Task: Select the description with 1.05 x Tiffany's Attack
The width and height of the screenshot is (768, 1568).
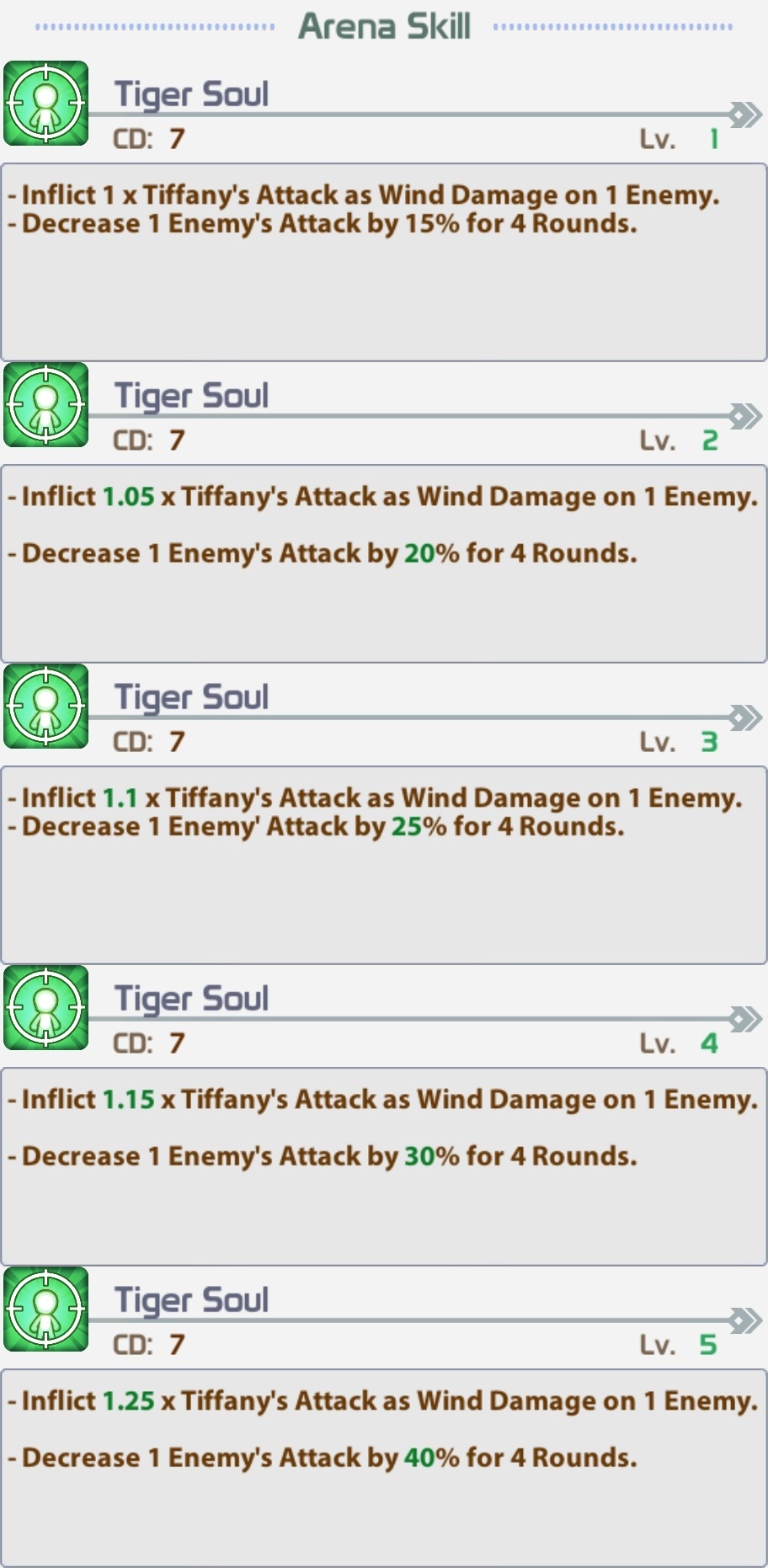Action: (x=384, y=564)
